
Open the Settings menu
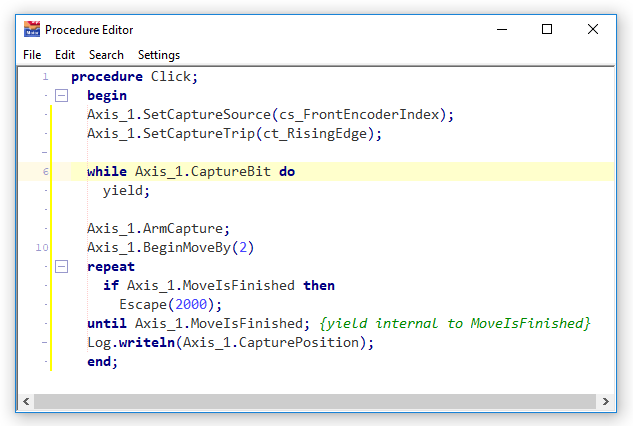pyautogui.click(x=159, y=55)
